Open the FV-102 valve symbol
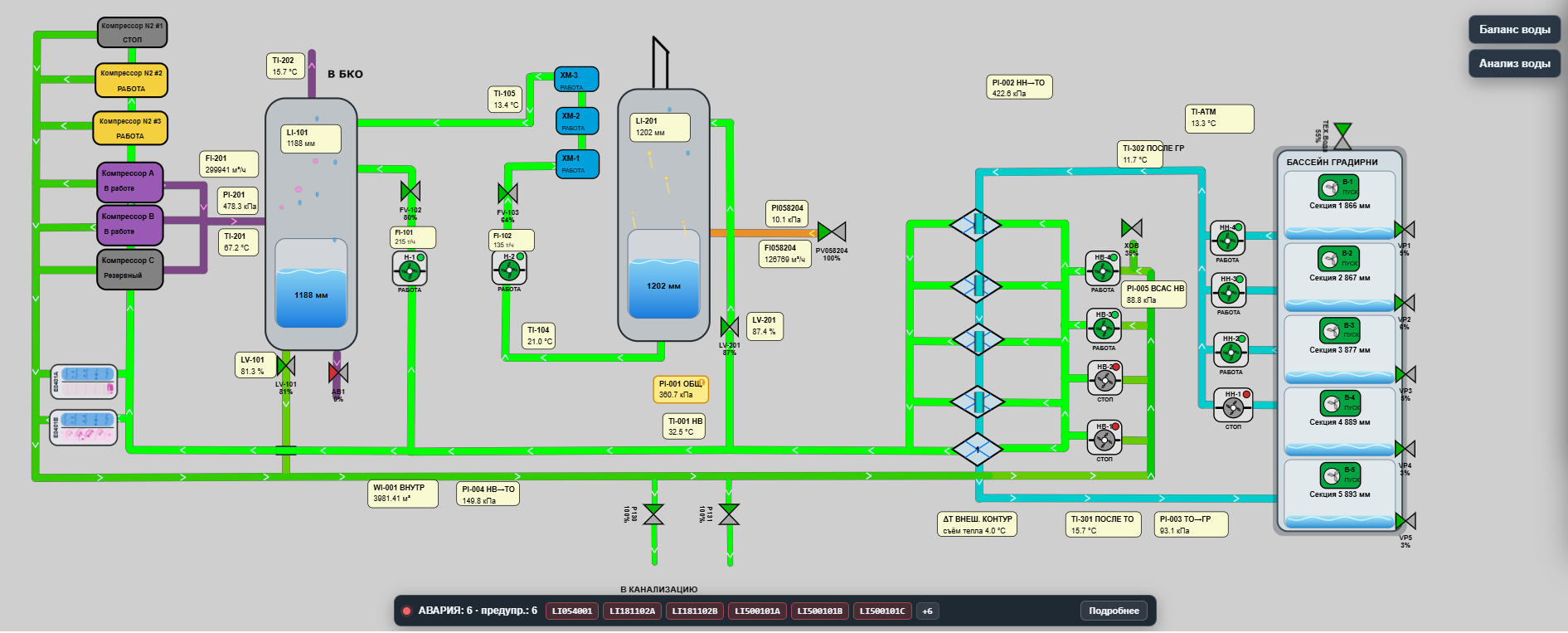Viewport: 1568px width, 633px height. [x=410, y=191]
